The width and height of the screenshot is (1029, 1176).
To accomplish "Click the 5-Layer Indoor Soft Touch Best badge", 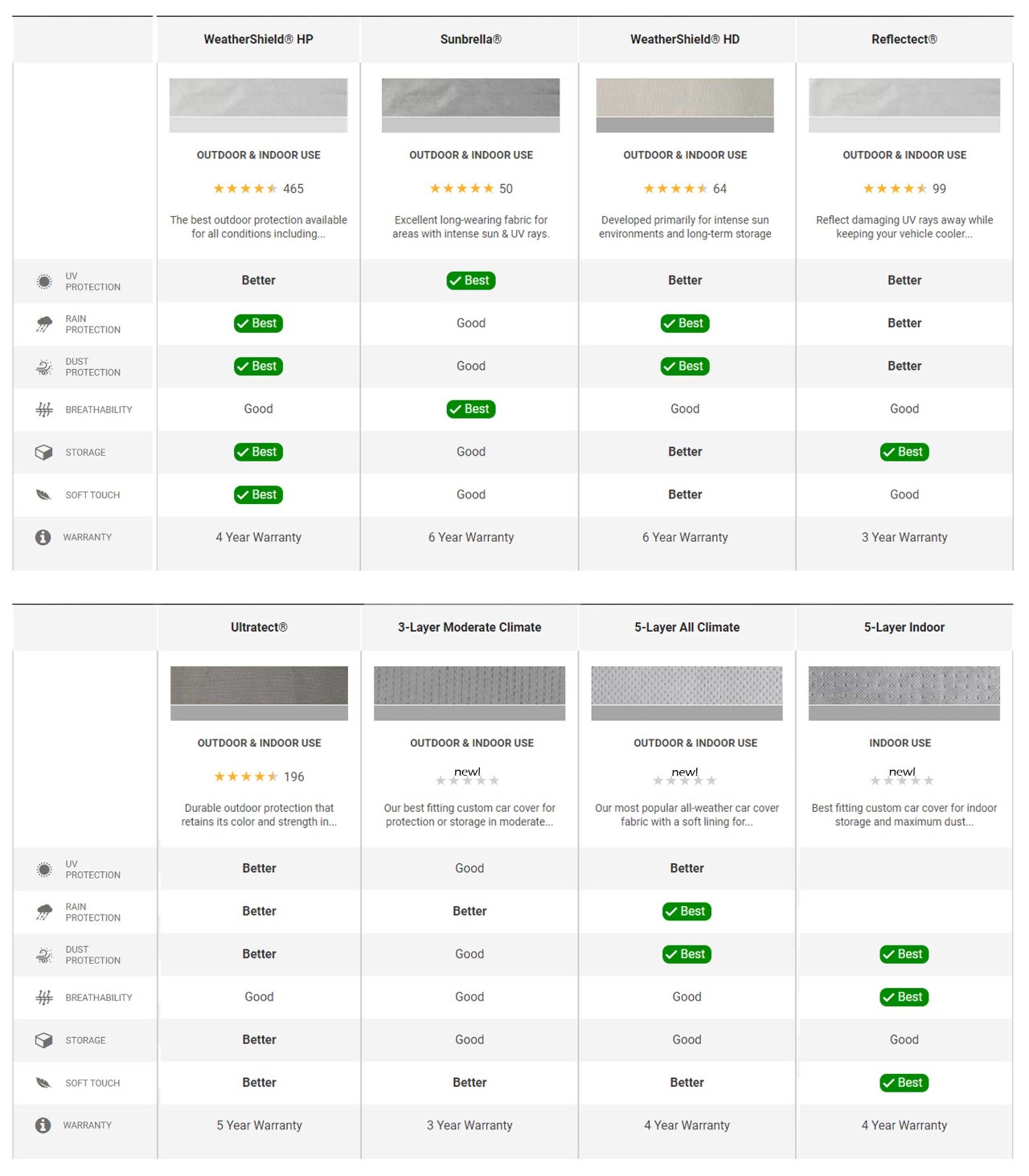I will click(904, 1083).
